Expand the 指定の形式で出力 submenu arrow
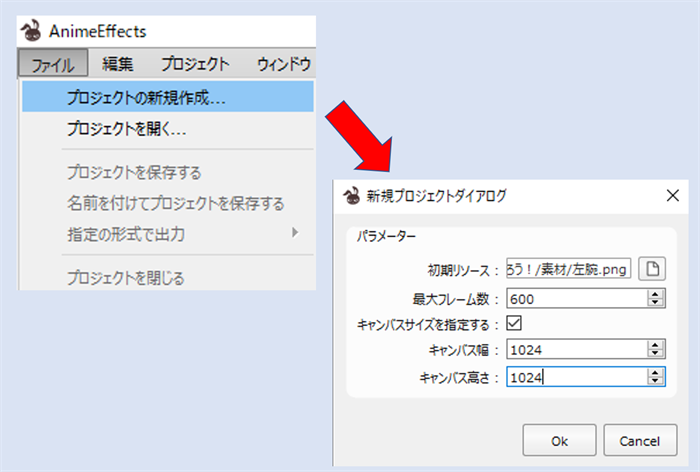The image size is (700, 472). pos(295,233)
